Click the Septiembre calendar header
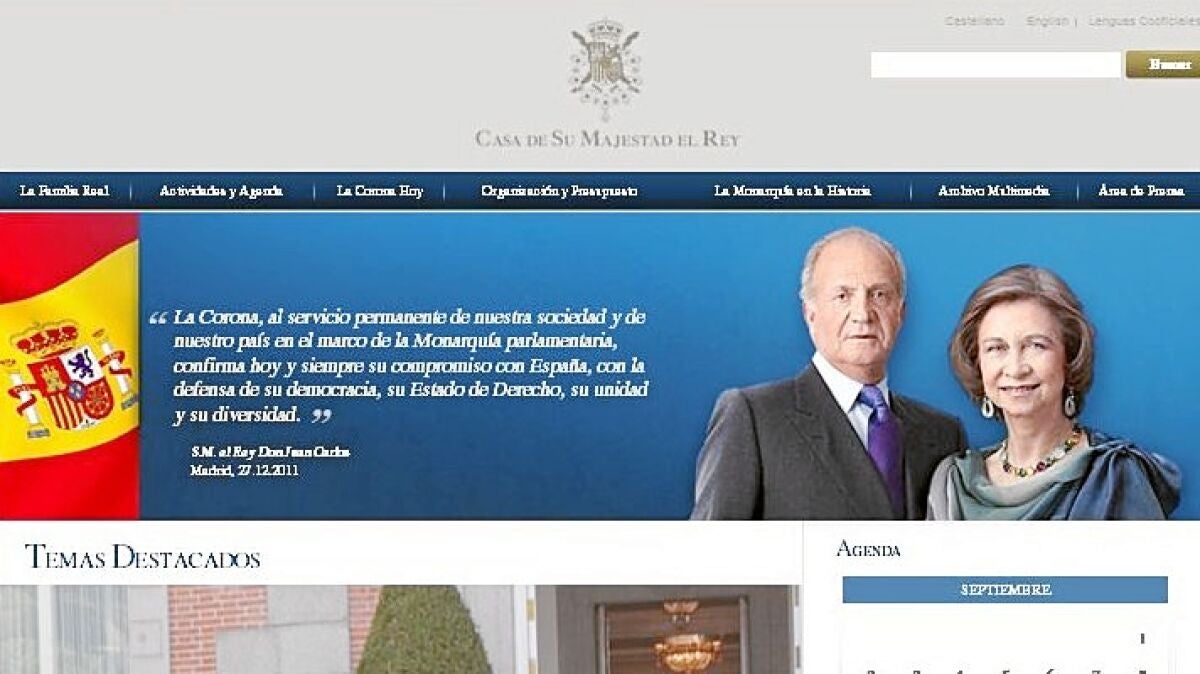Viewport: 1200px width, 674px height. point(1005,590)
